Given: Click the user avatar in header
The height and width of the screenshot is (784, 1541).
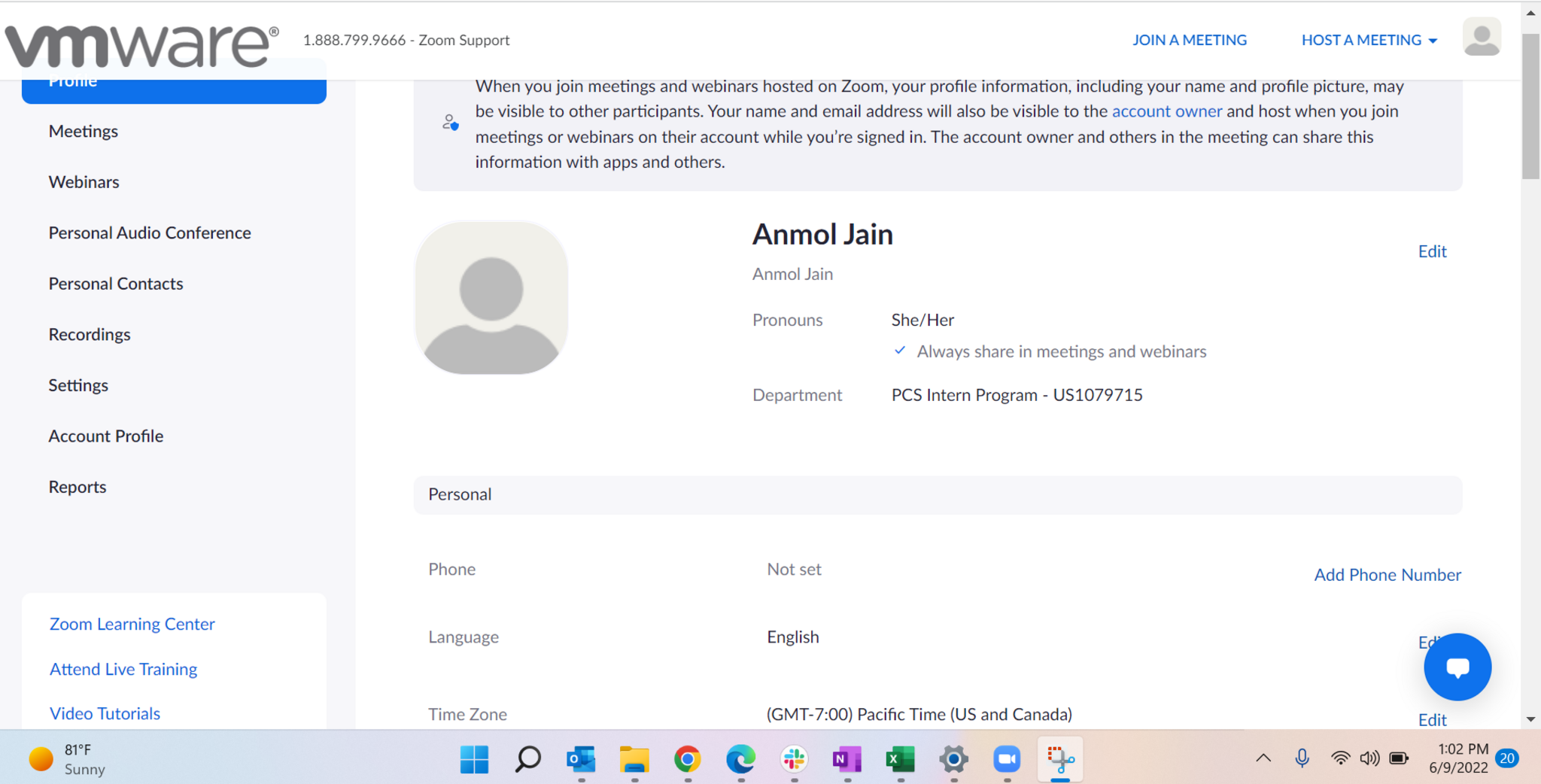Looking at the screenshot, I should coord(1481,38).
